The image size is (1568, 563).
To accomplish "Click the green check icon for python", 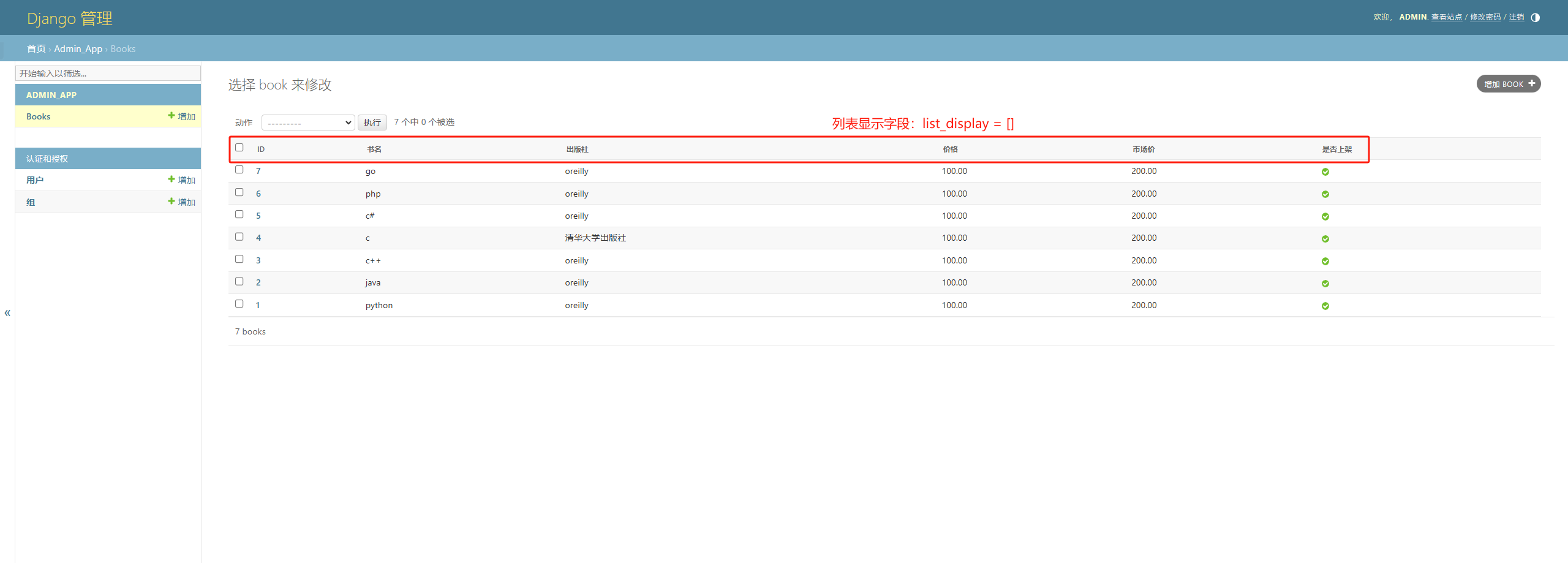I will click(x=1325, y=306).
